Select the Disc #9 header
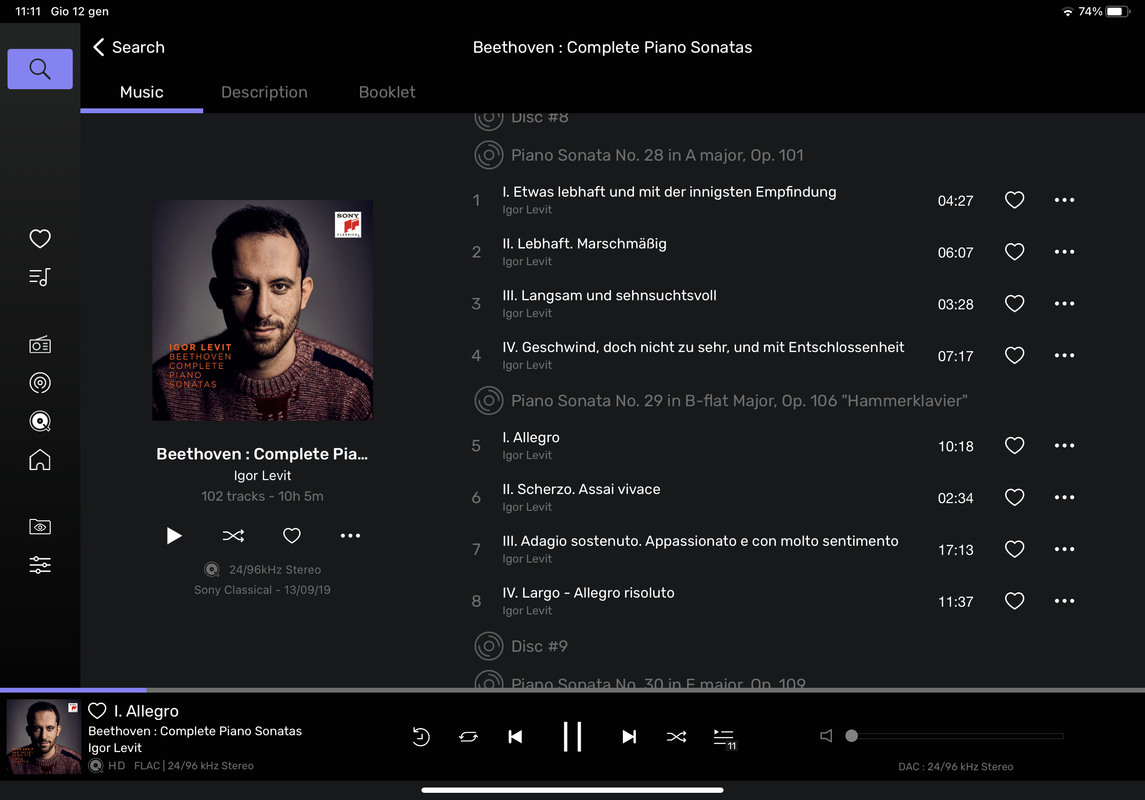The image size is (1145, 800). [x=540, y=647]
